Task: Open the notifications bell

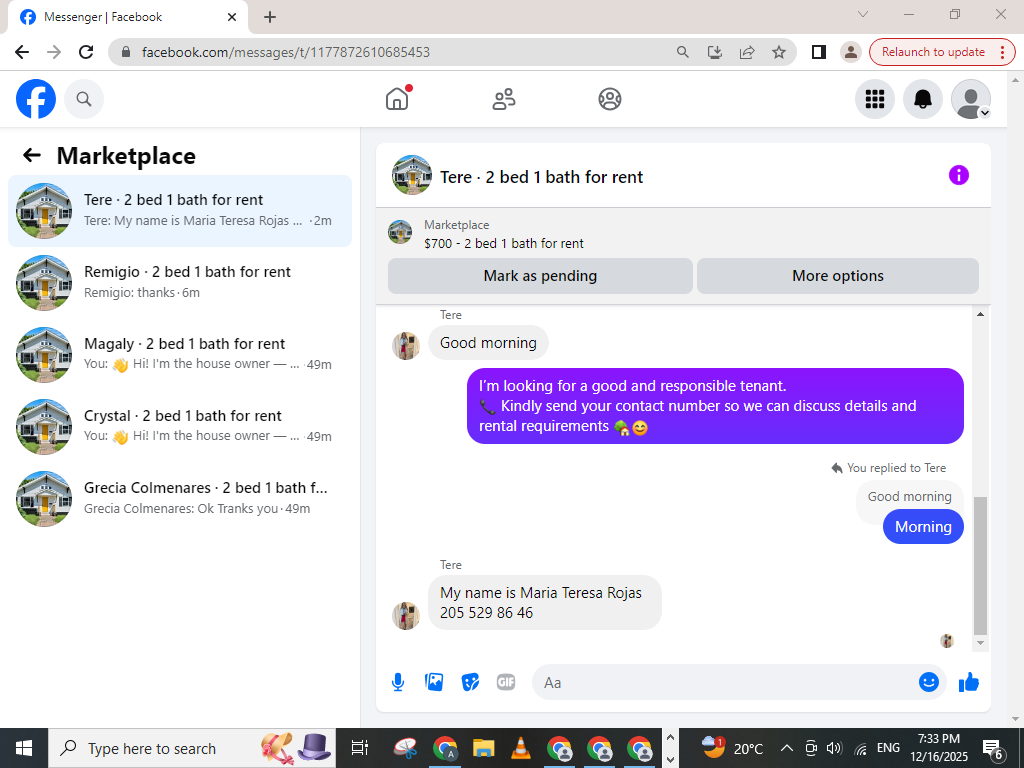Action: 922,99
